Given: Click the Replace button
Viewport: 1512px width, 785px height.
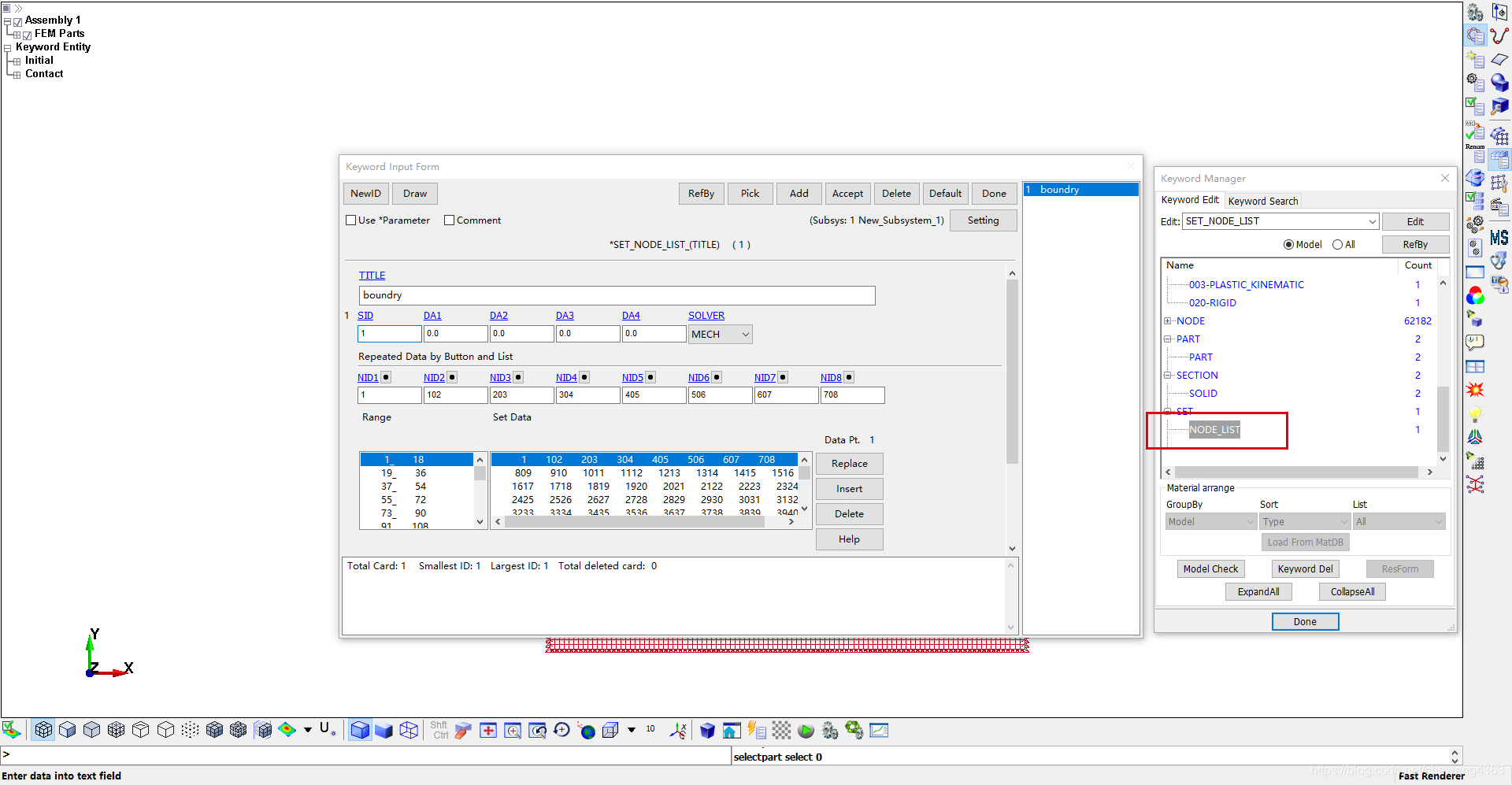Looking at the screenshot, I should point(850,464).
